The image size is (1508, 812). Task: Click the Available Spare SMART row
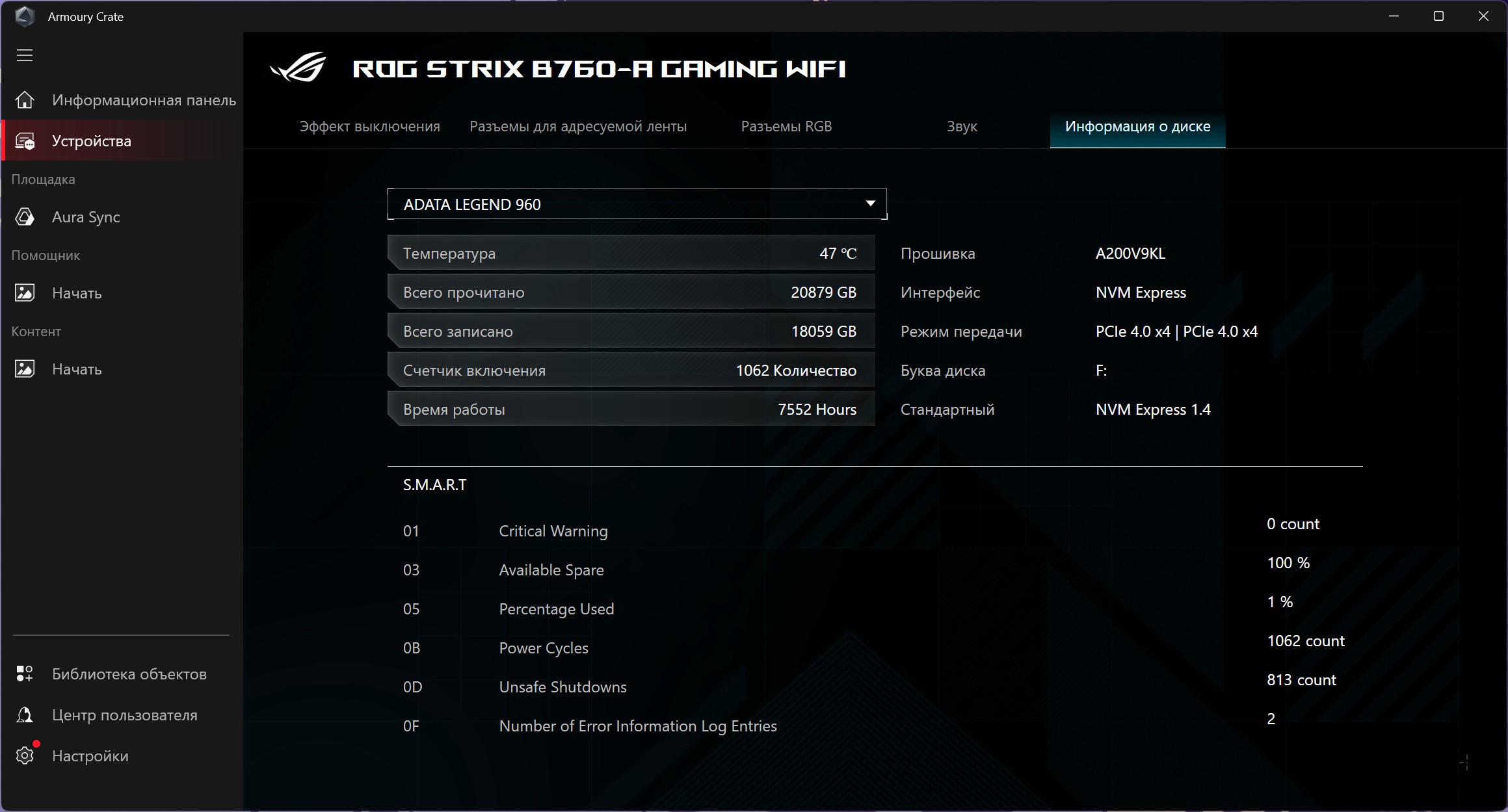875,570
